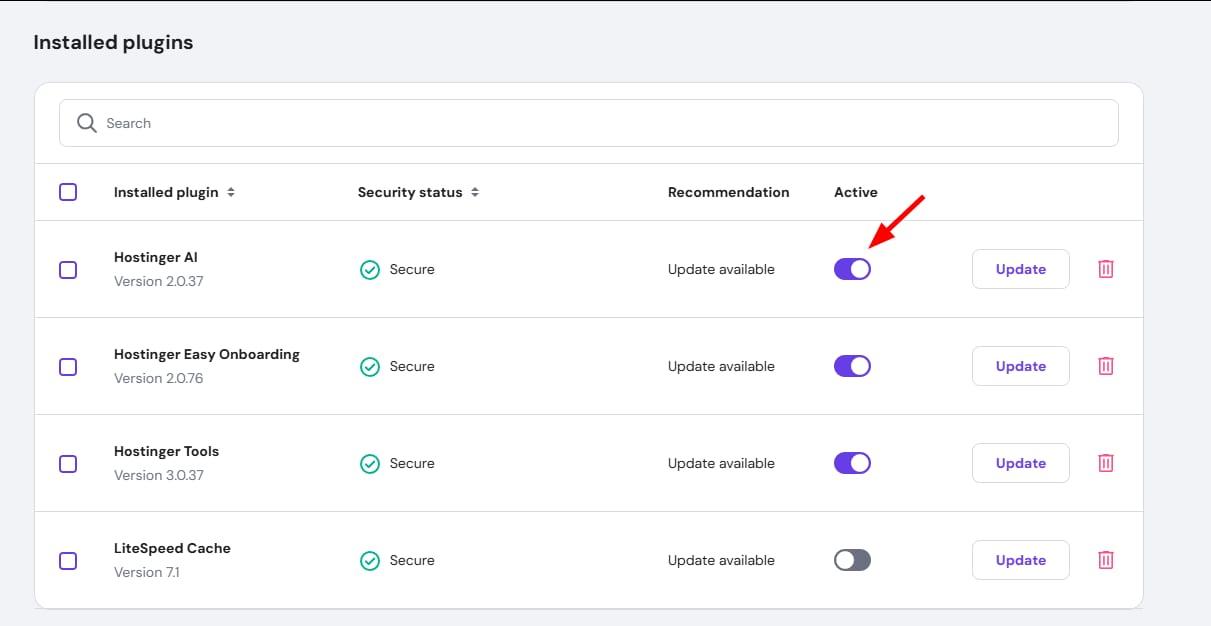Click Update button for LiteSpeed Cache
The width and height of the screenshot is (1211, 626).
tap(1020, 560)
